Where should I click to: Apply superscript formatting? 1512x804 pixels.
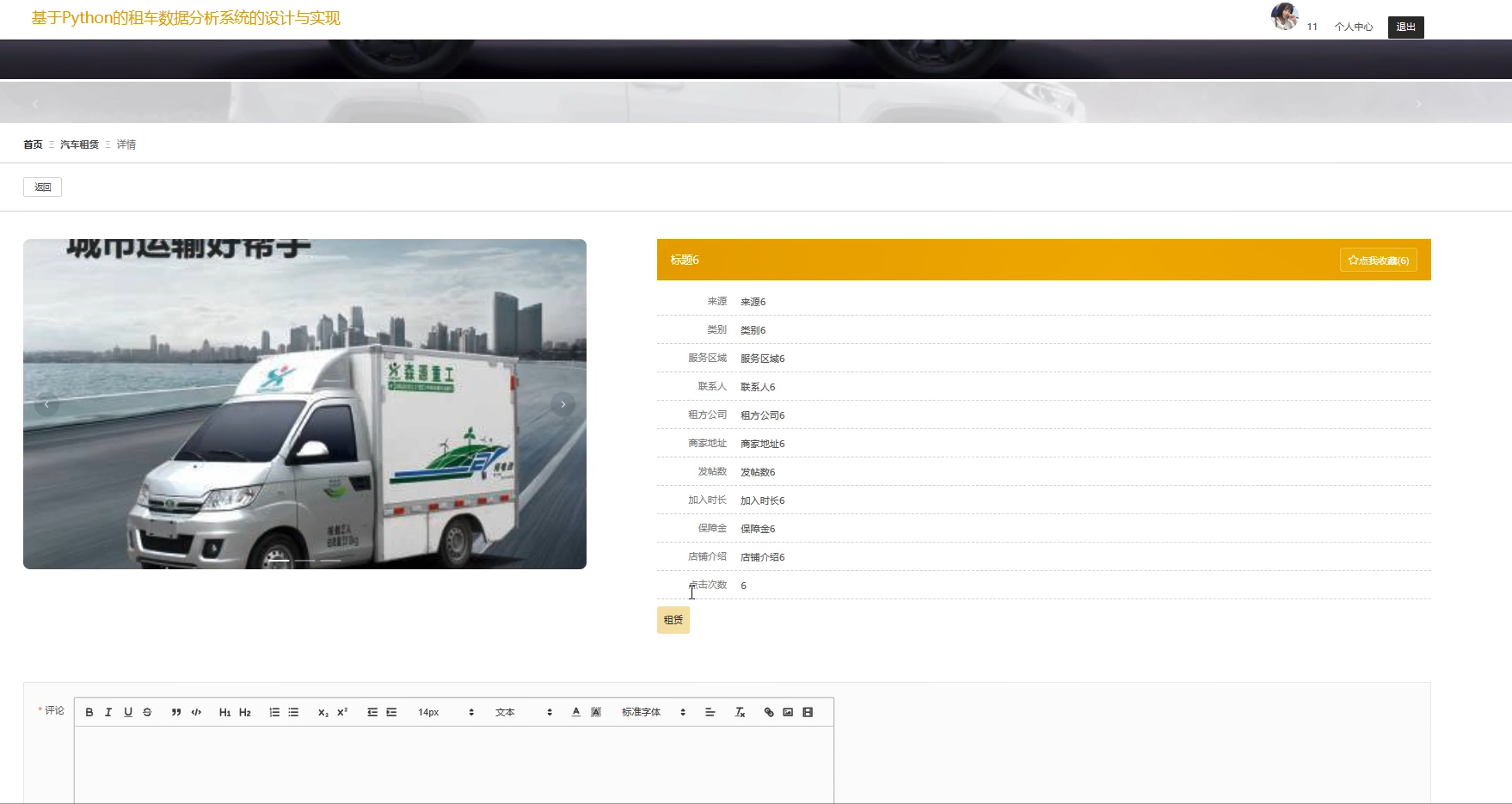pos(342,712)
